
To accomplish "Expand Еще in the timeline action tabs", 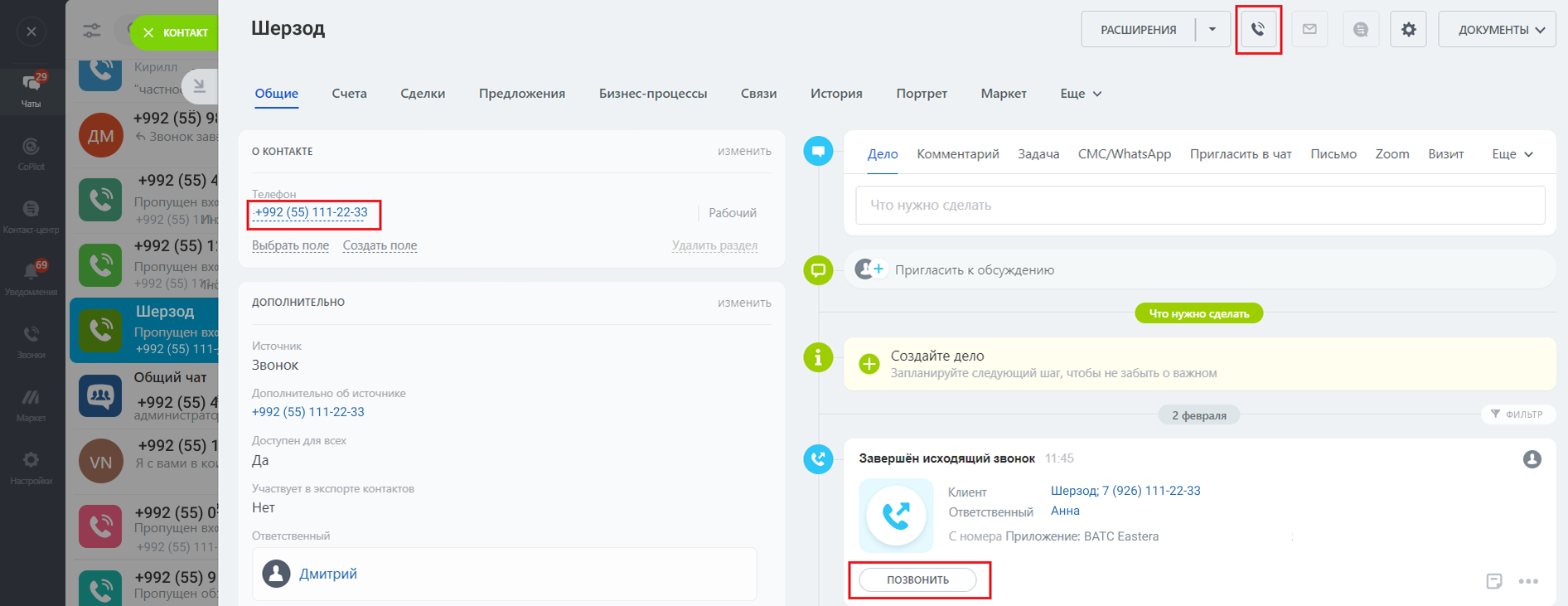I will [x=1512, y=154].
